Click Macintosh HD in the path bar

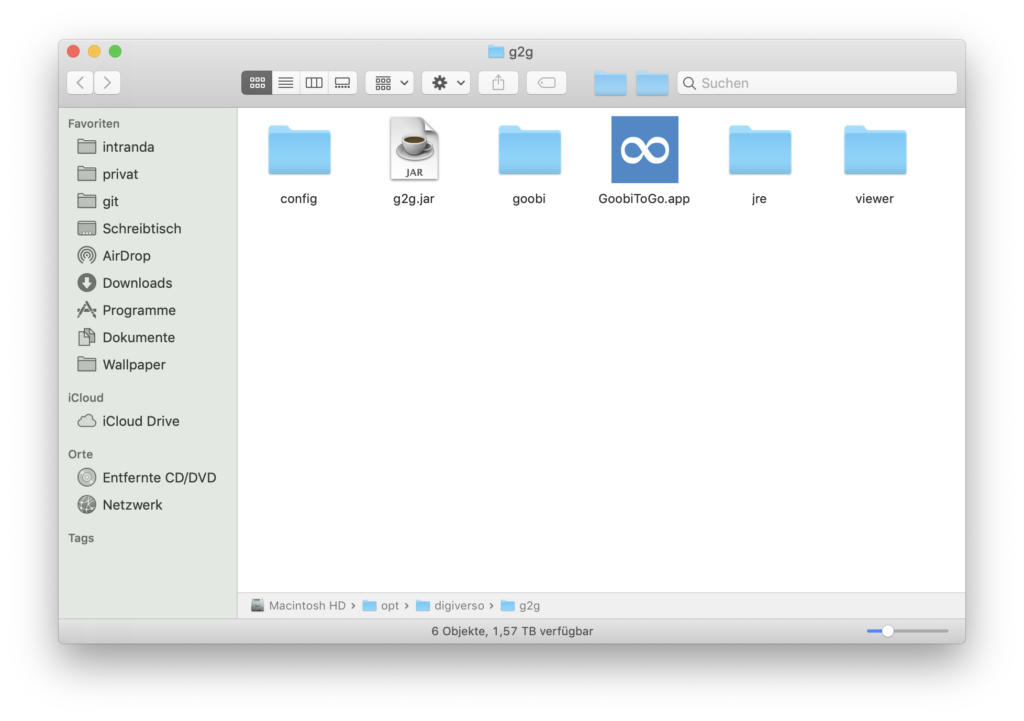298,605
